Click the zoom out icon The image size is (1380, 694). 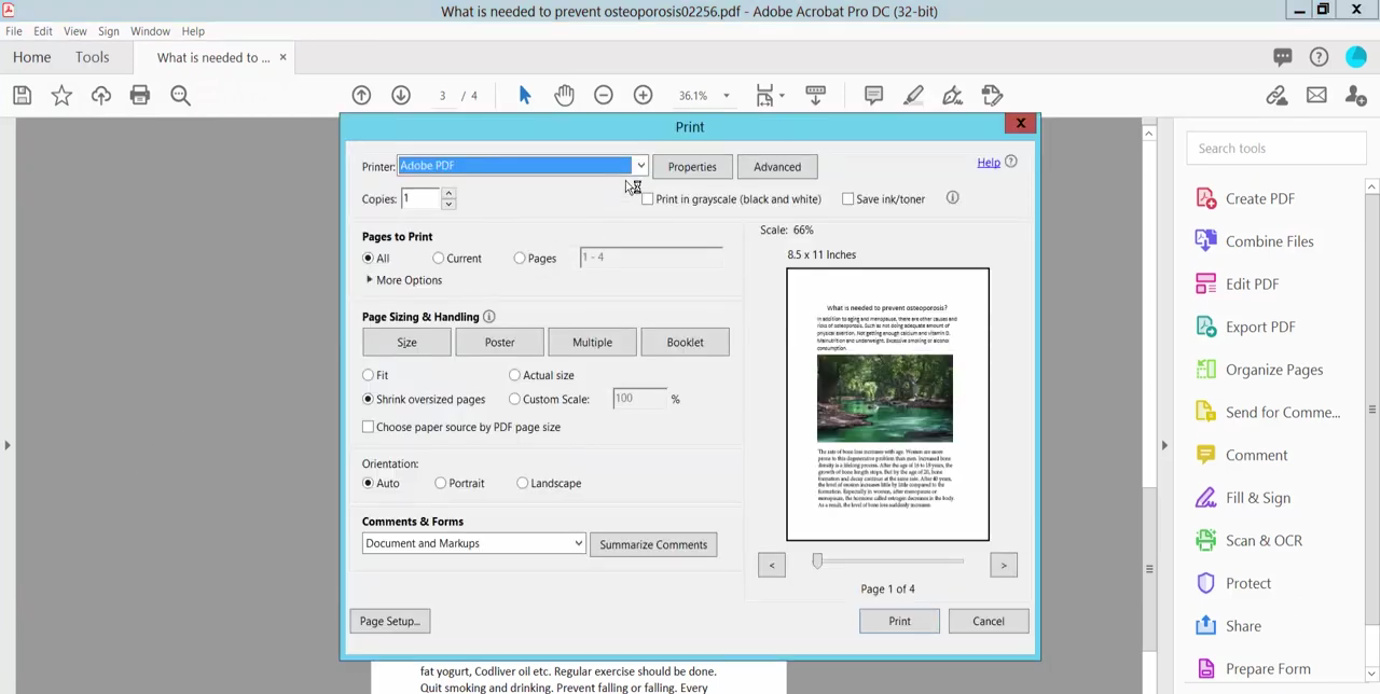tap(603, 95)
